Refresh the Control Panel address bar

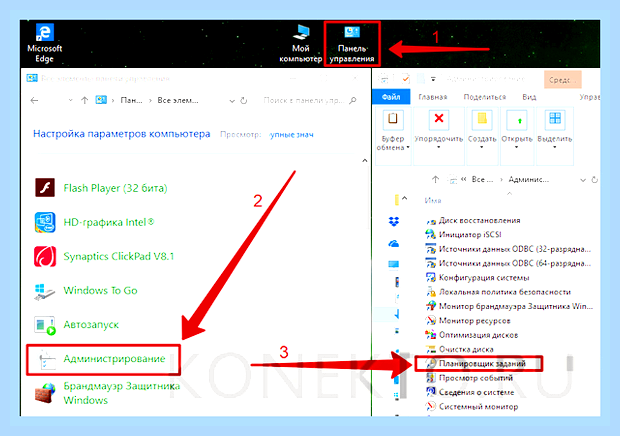(244, 101)
